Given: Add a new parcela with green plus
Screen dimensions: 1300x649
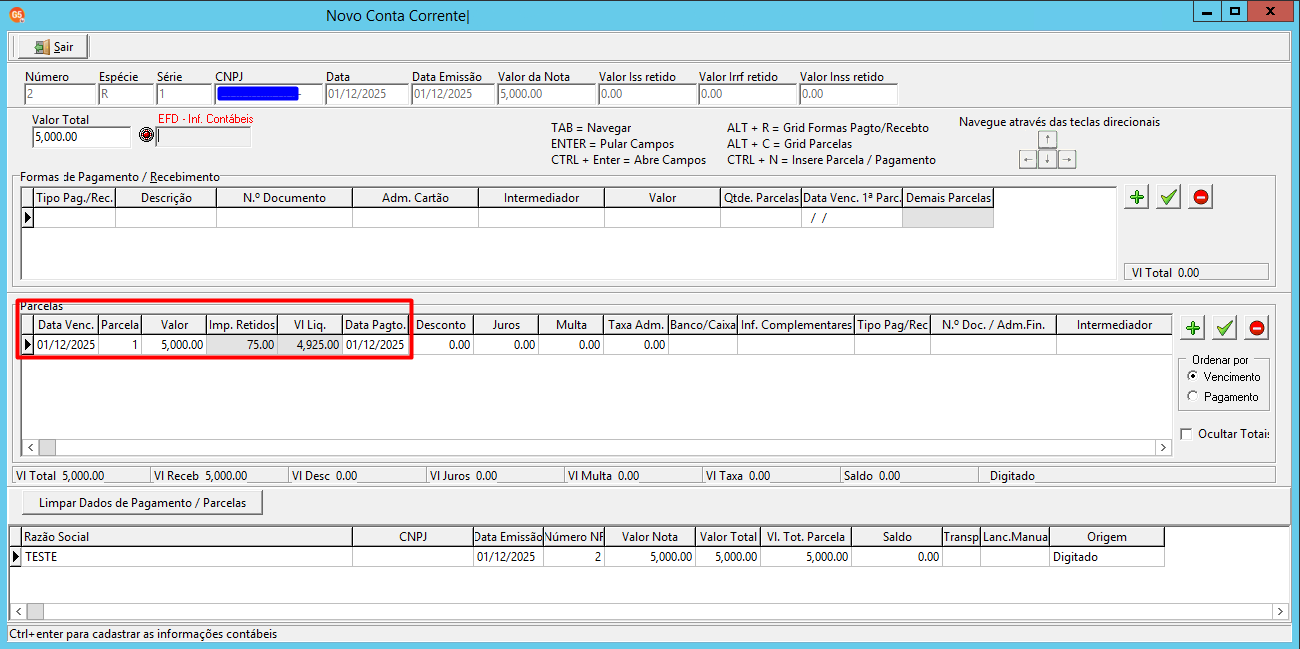Looking at the screenshot, I should (1193, 327).
